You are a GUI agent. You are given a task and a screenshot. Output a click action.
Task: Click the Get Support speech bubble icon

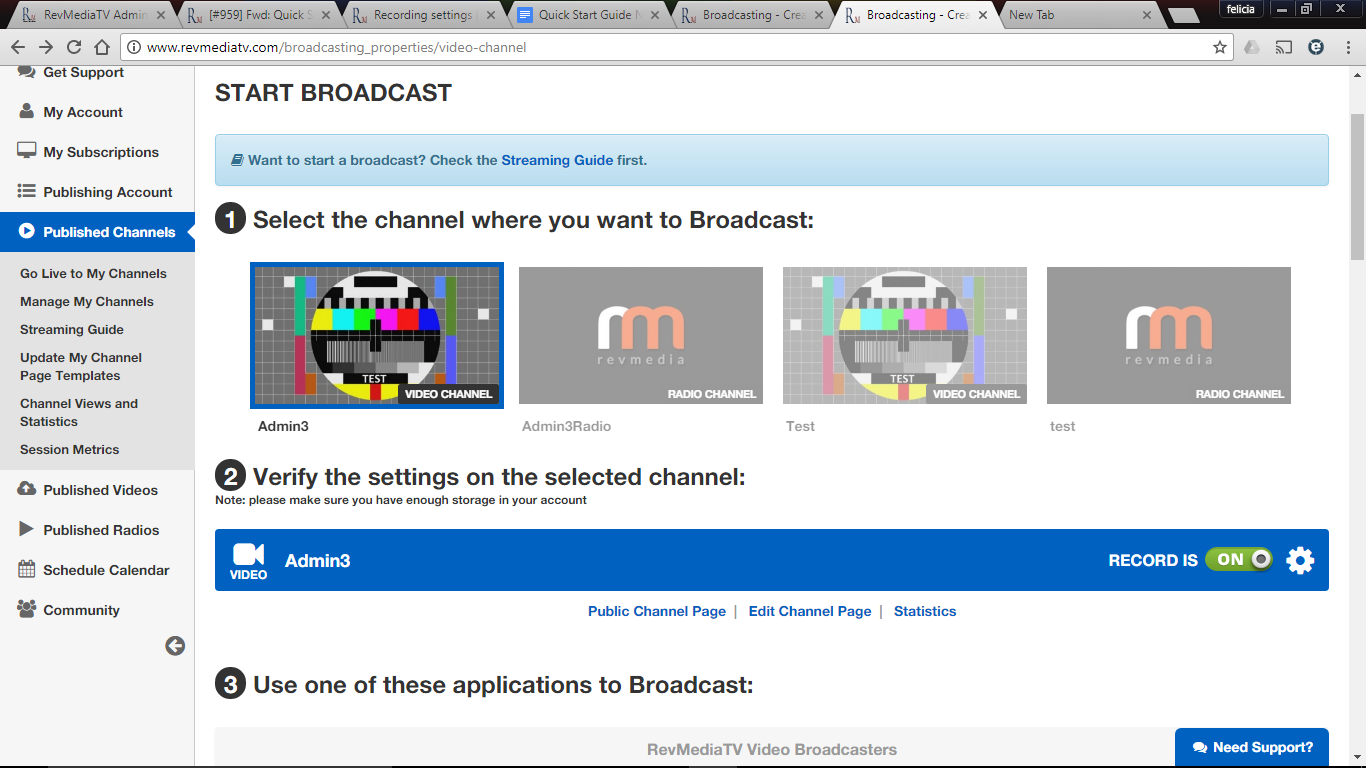tap(27, 72)
